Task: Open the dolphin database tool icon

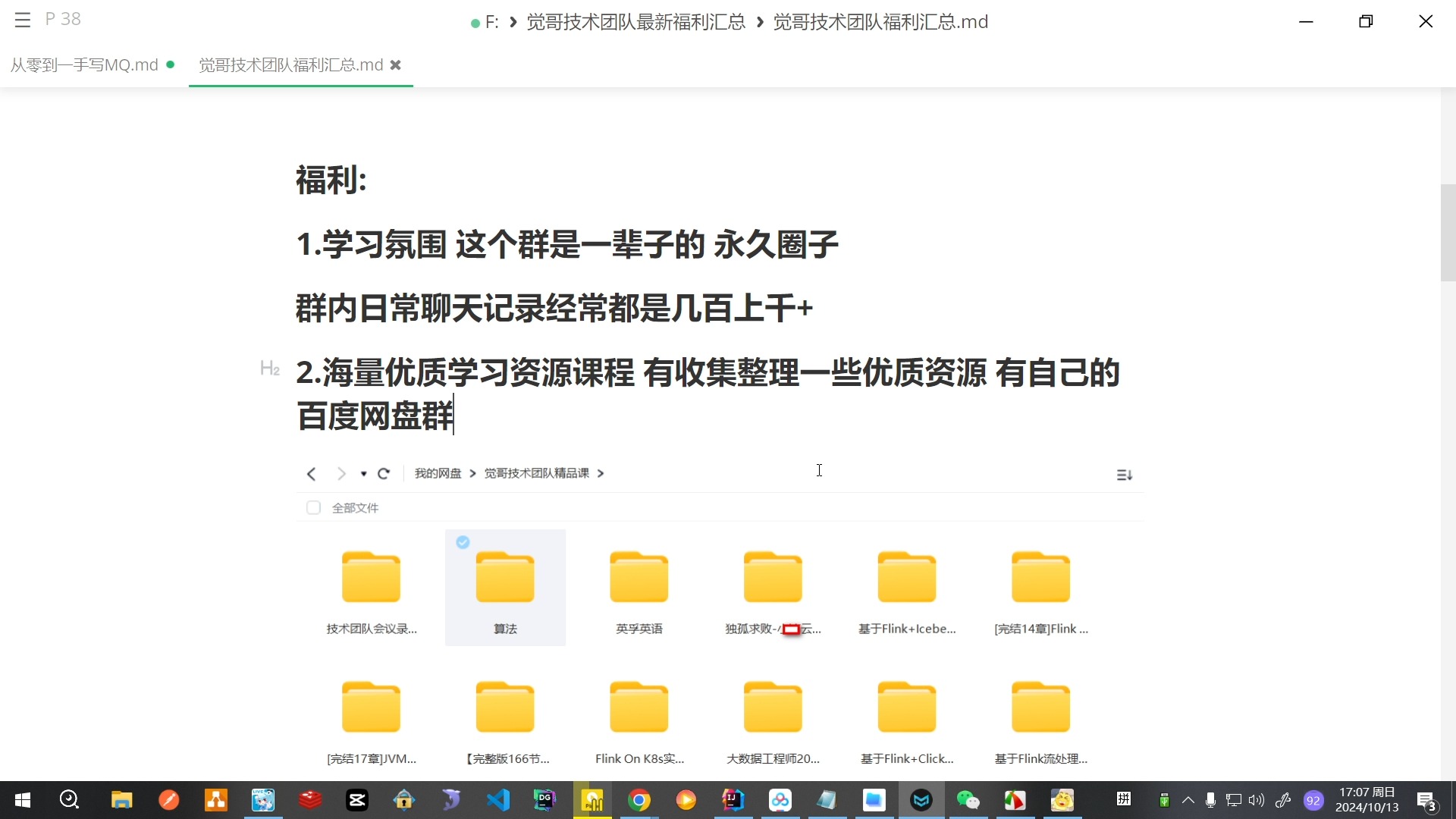Action: (x=451, y=800)
